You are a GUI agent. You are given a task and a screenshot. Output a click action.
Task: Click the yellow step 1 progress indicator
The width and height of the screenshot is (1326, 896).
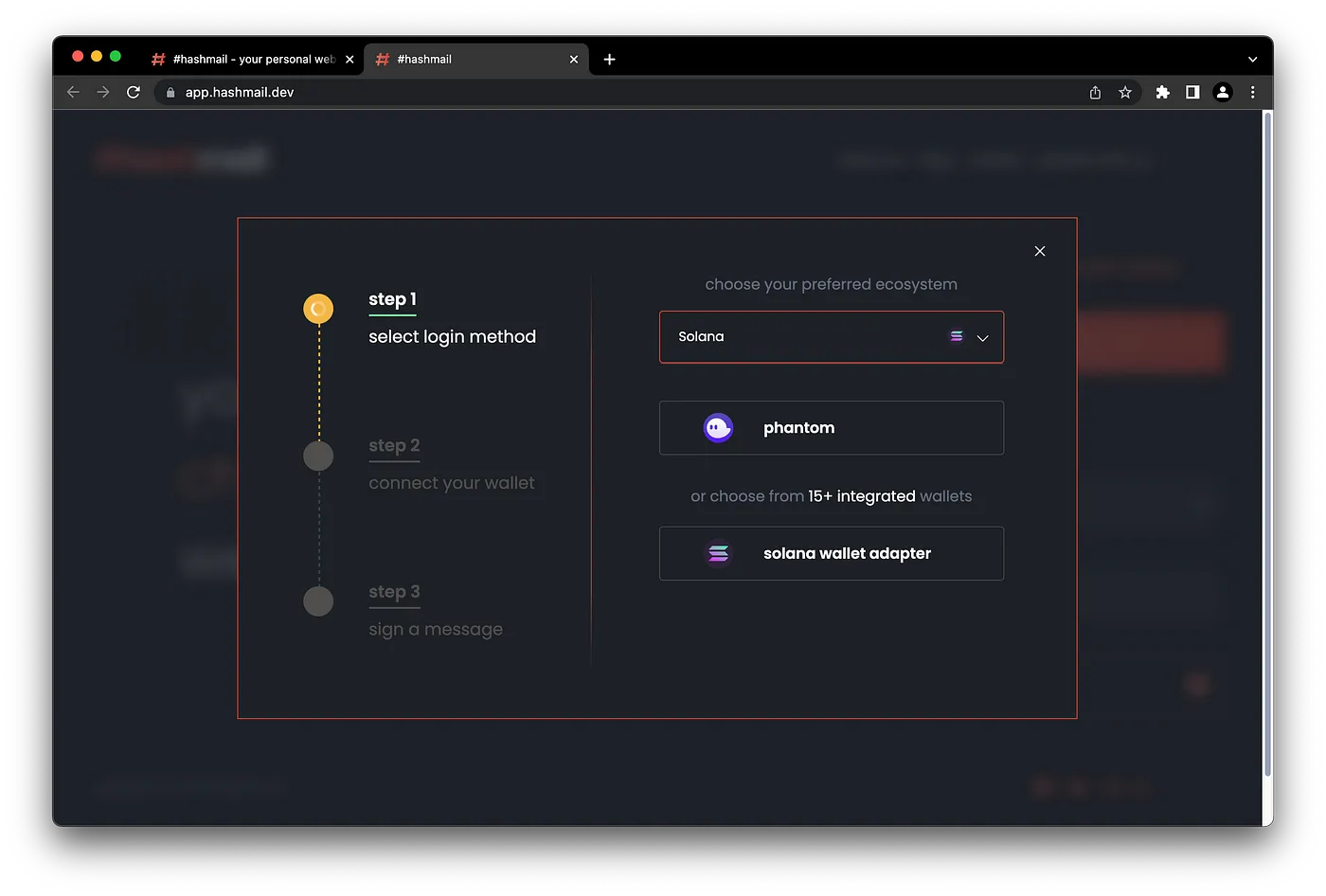point(318,309)
